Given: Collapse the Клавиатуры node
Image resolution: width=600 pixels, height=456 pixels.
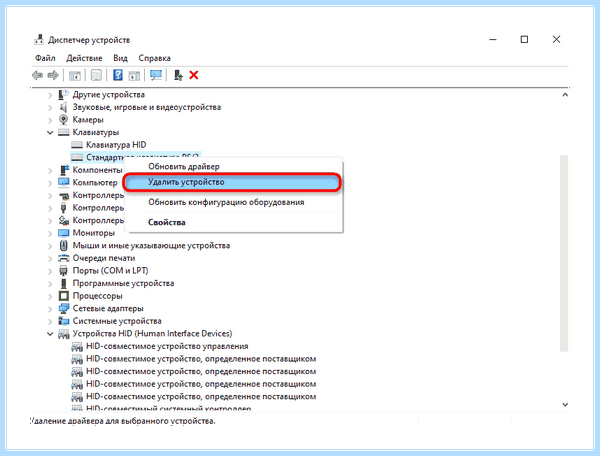Looking at the screenshot, I should 50,132.
